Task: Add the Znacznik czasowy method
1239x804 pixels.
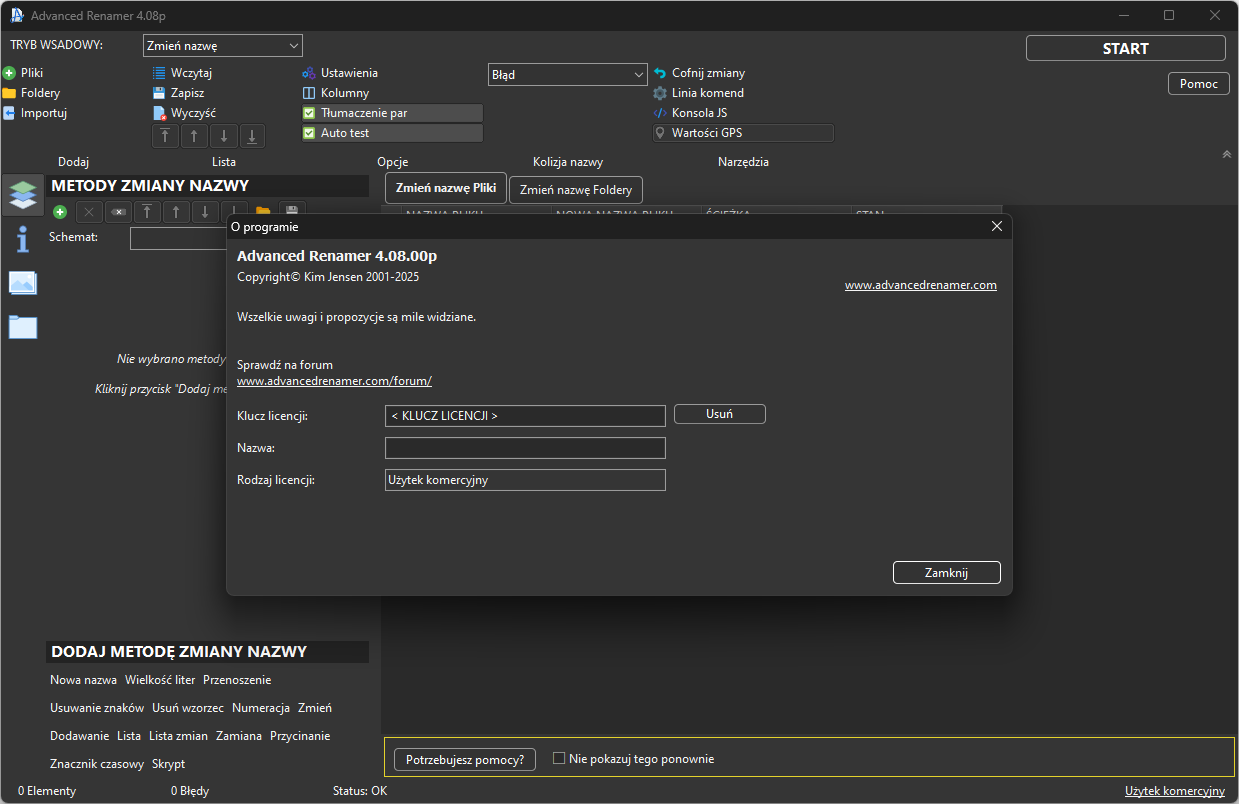Action: coord(97,764)
